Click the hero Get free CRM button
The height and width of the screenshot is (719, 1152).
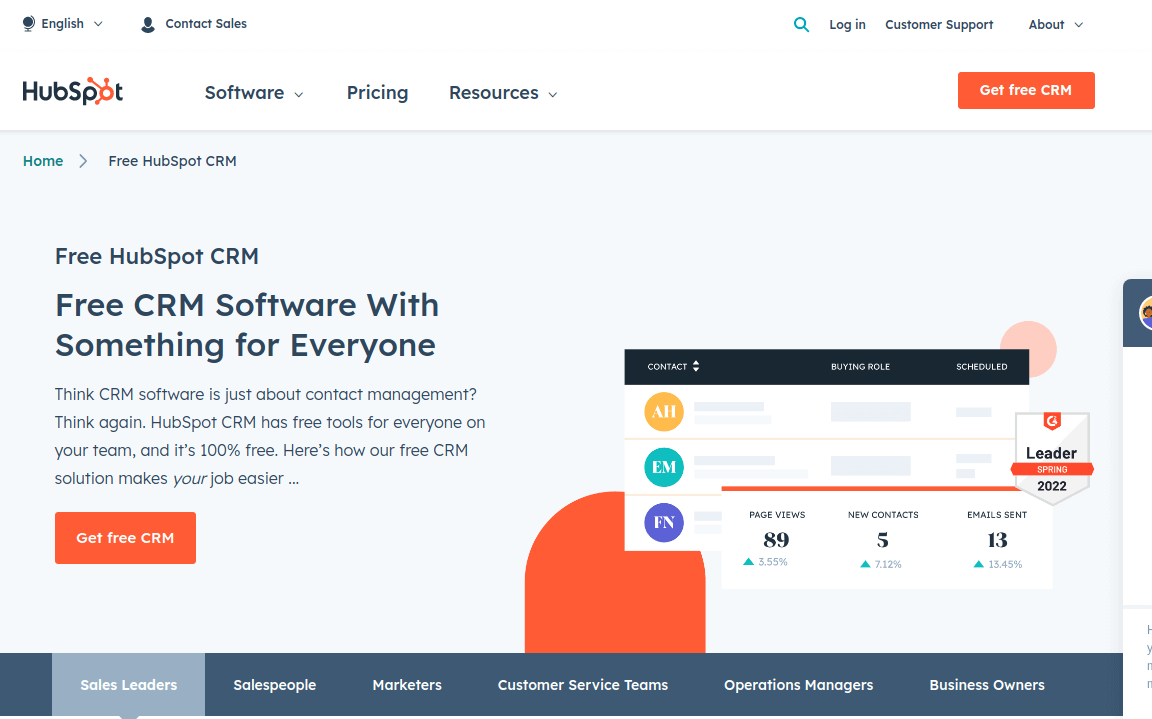point(126,538)
